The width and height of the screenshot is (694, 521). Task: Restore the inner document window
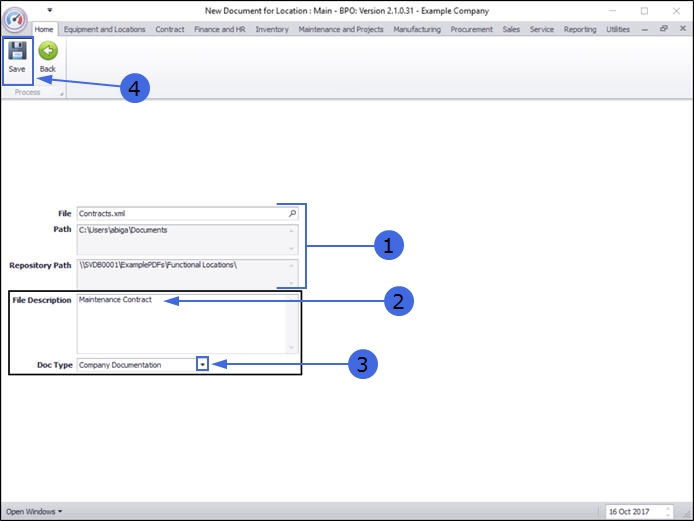pos(663,28)
